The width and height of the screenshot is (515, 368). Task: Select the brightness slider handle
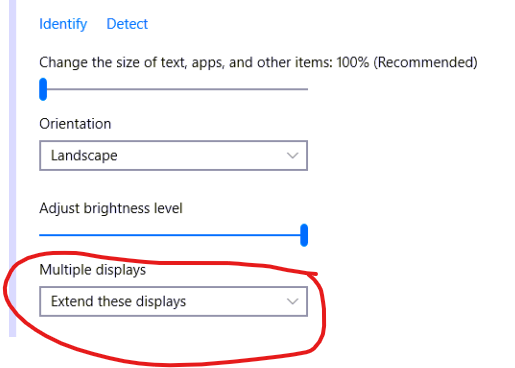304,235
